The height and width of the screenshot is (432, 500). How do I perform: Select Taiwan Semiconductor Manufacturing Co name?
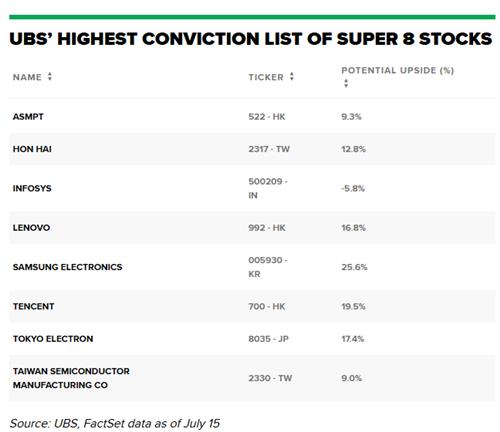click(71, 378)
